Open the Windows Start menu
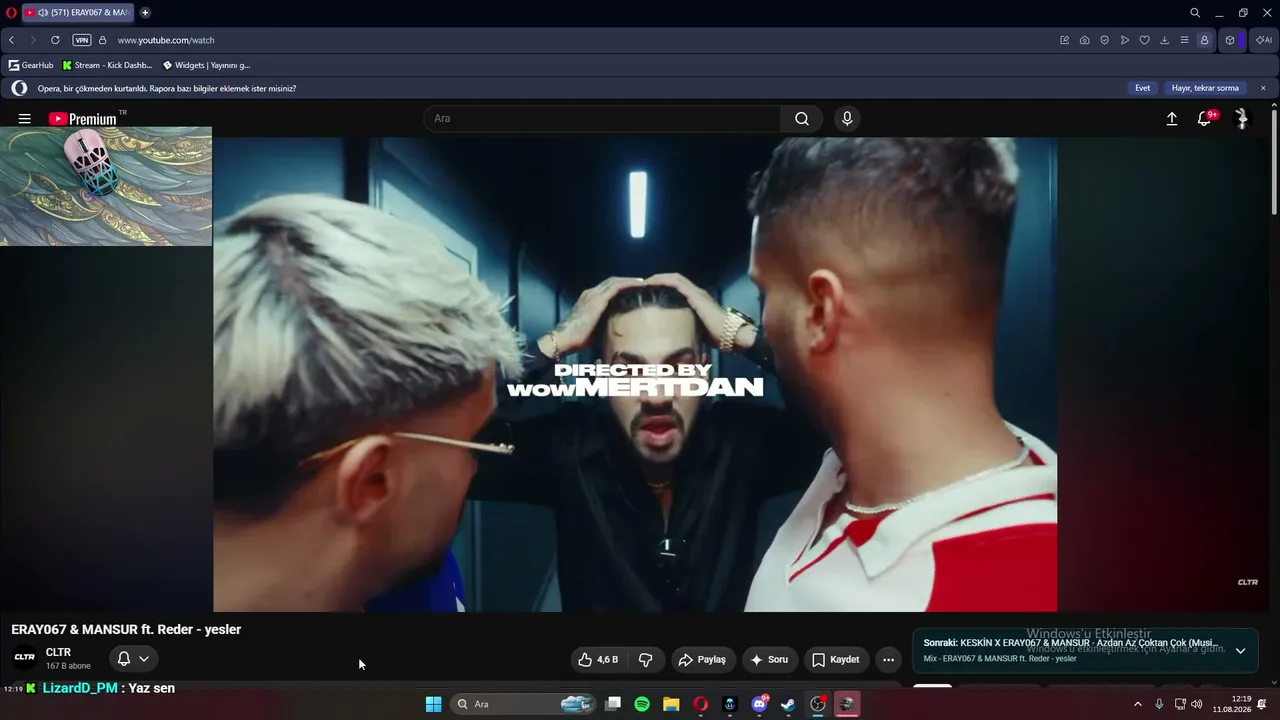The height and width of the screenshot is (720, 1280). [433, 704]
